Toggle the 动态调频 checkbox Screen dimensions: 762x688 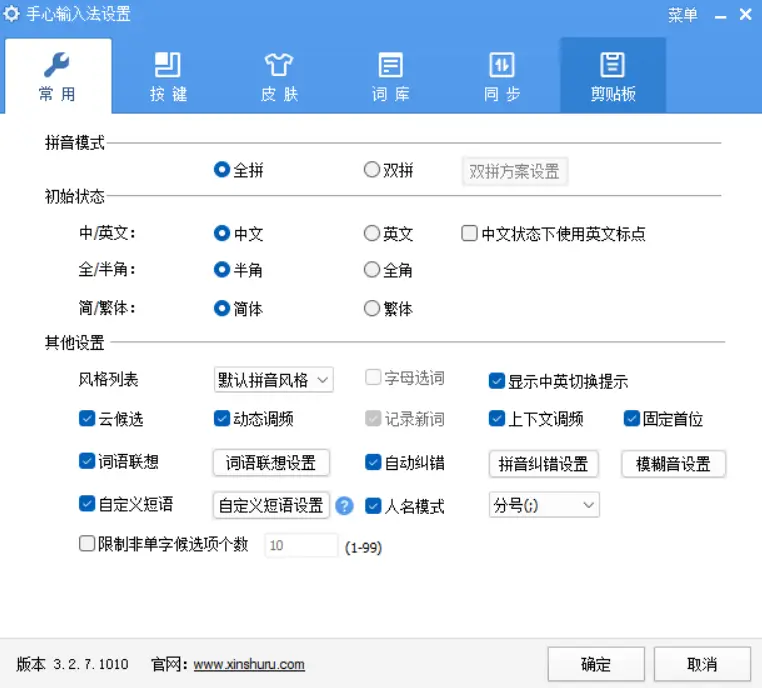pyautogui.click(x=254, y=418)
